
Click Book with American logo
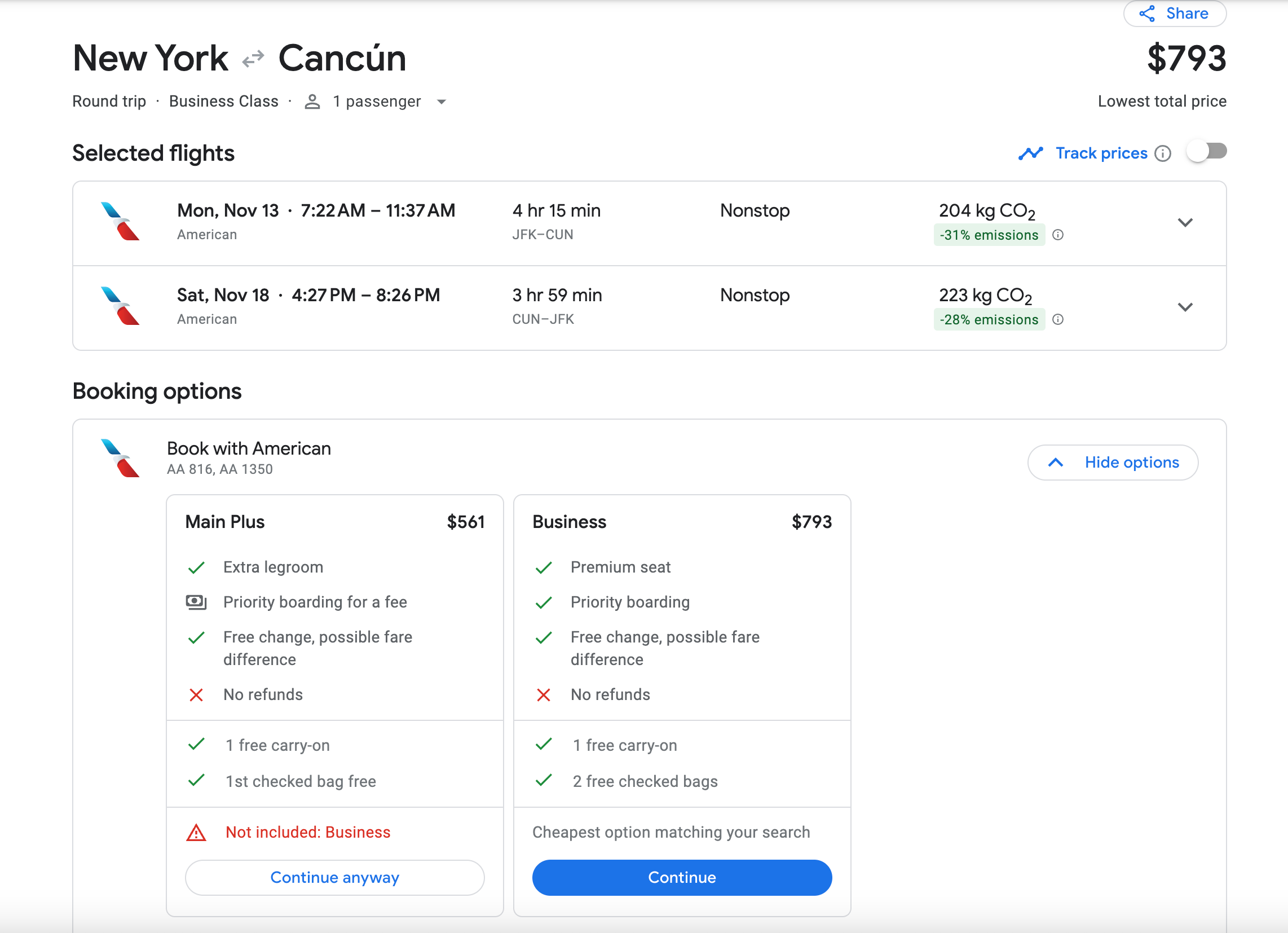[x=120, y=458]
